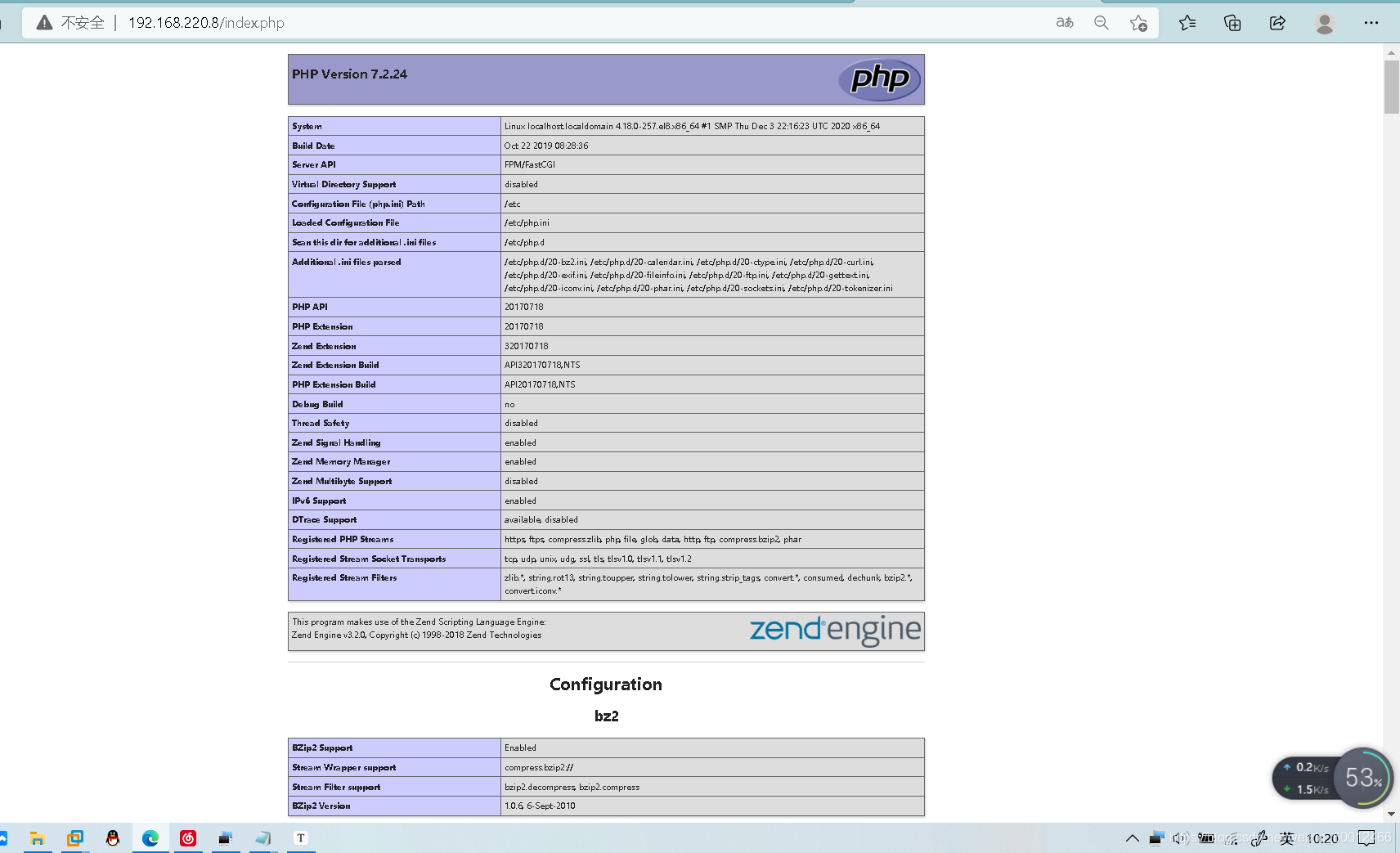Click the Stream Filter support label
1400x853 pixels.
point(336,787)
